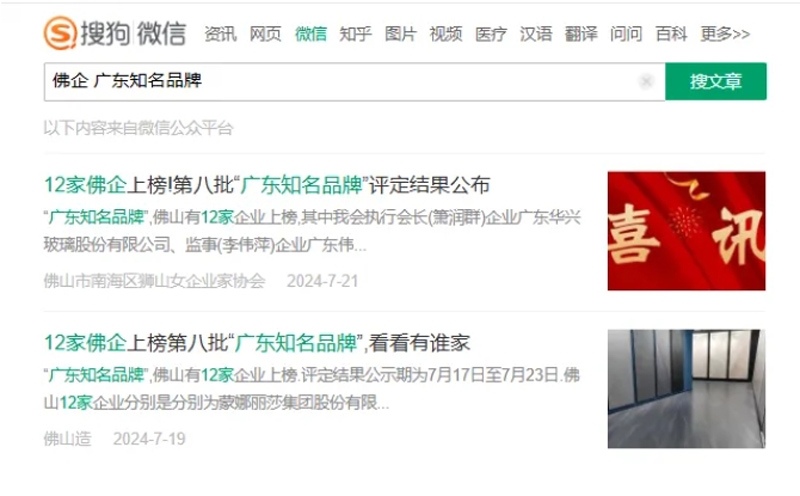Open article '看看有谁家' title link
This screenshot has height=496, width=800.
pyautogui.click(x=257, y=343)
